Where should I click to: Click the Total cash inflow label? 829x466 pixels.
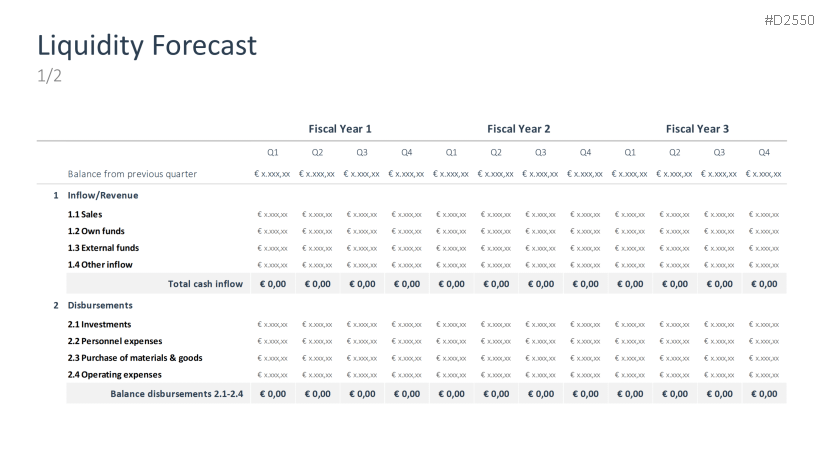(x=205, y=284)
